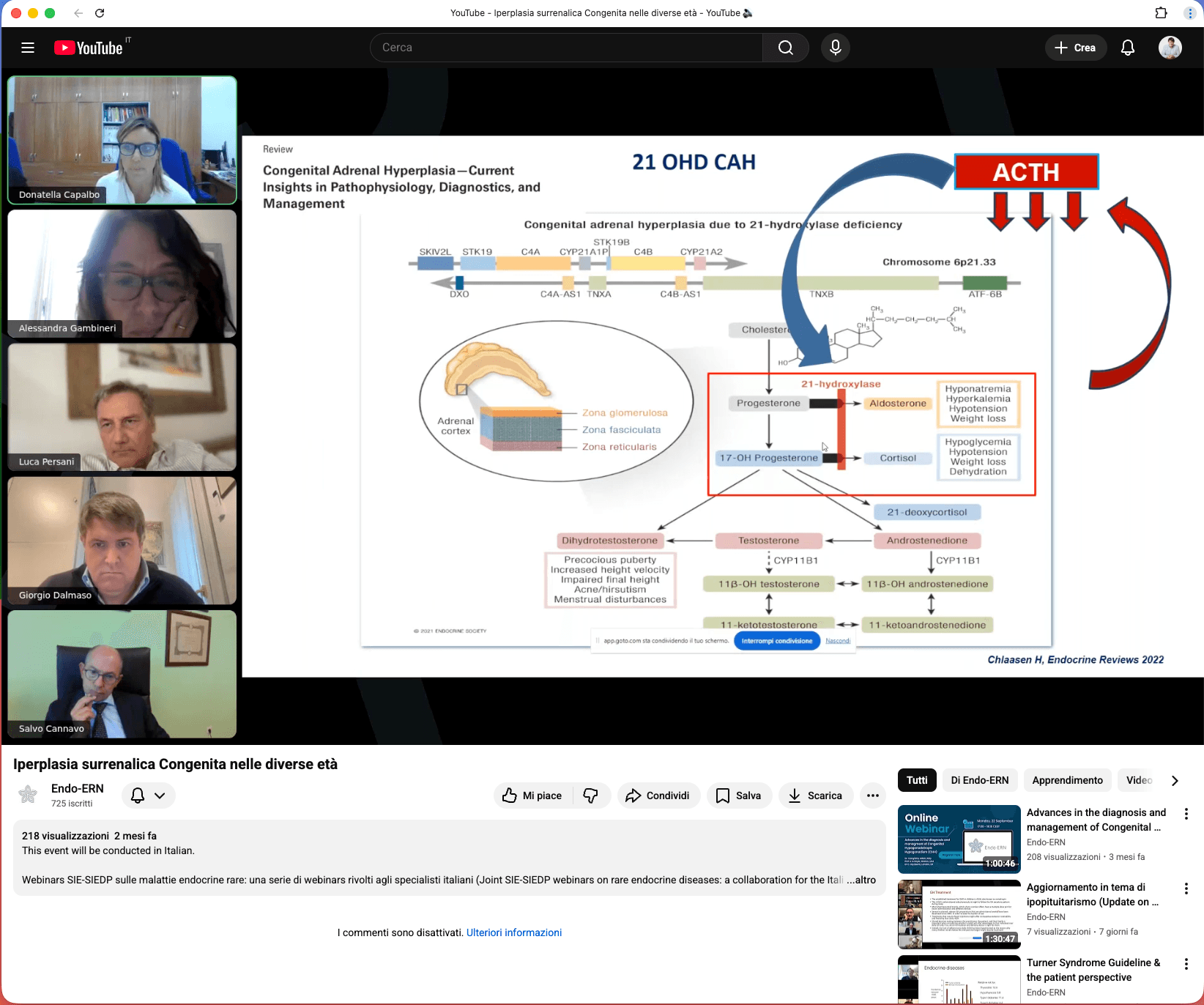Click the search magnifier button

click(785, 48)
